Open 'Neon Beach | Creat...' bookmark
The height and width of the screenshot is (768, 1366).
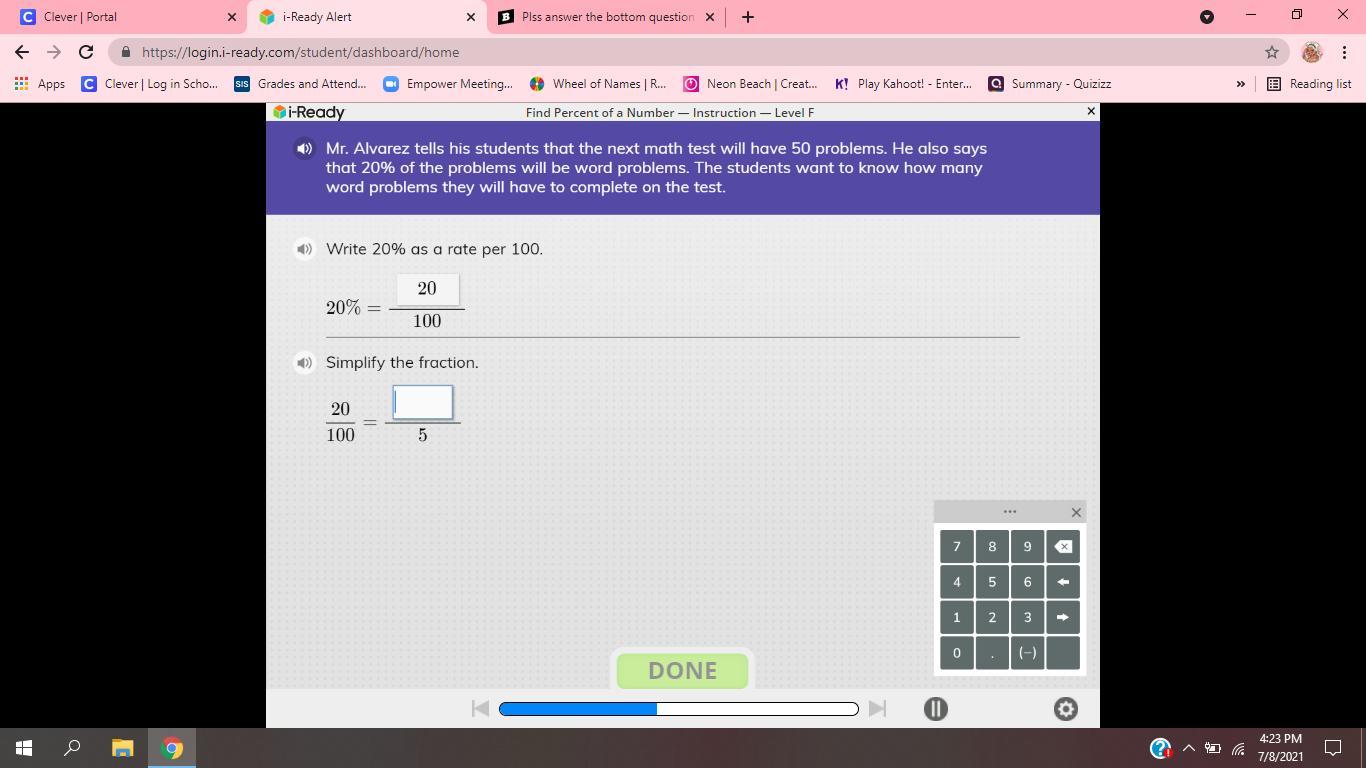pos(750,84)
